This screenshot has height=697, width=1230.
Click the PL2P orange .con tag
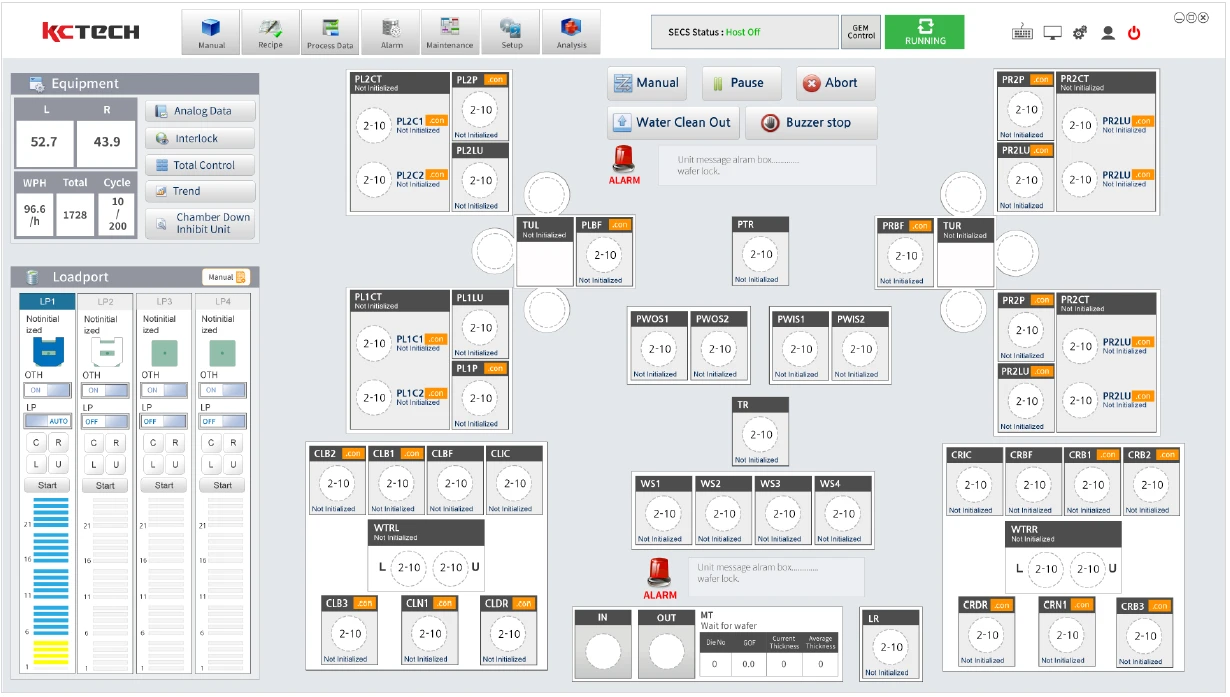click(495, 79)
